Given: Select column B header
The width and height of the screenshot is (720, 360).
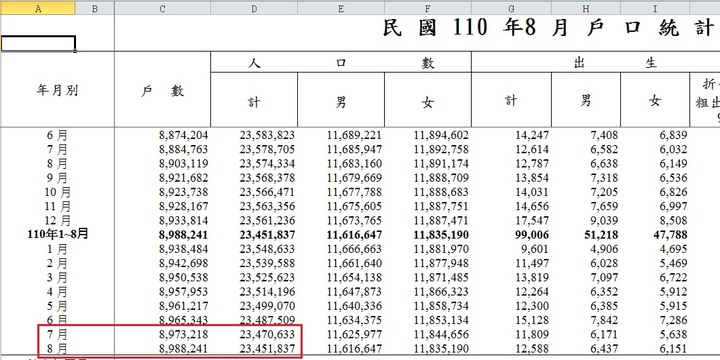Looking at the screenshot, I should (95, 8).
